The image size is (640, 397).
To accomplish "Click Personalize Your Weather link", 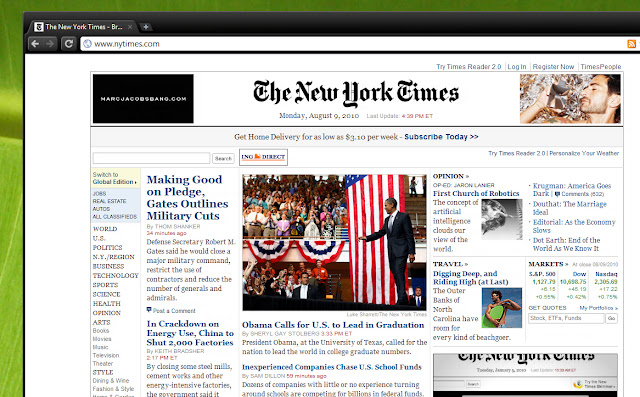I will [584, 153].
